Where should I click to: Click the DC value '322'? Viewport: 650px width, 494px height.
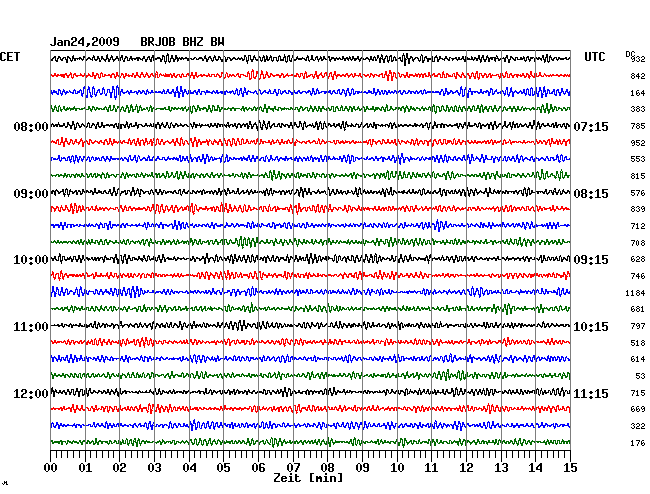click(638, 426)
